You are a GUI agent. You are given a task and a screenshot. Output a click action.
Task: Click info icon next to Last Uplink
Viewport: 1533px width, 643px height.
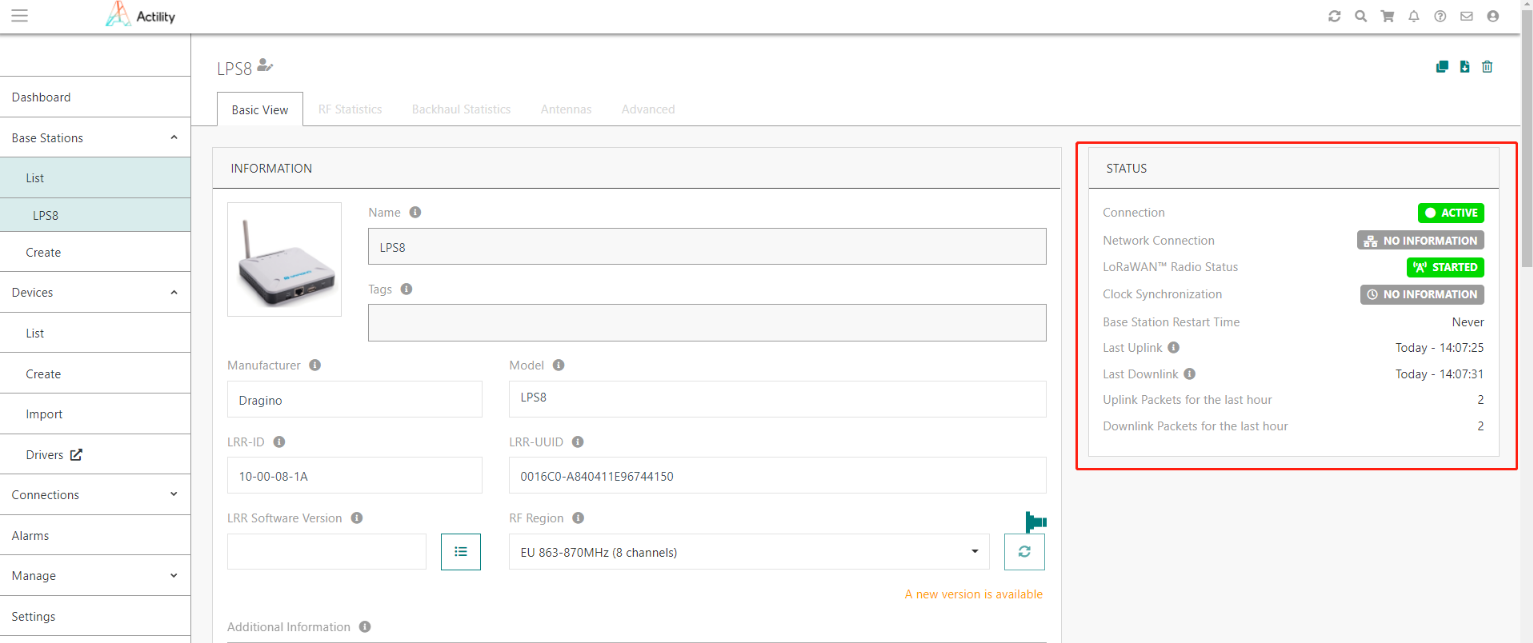(x=1174, y=347)
